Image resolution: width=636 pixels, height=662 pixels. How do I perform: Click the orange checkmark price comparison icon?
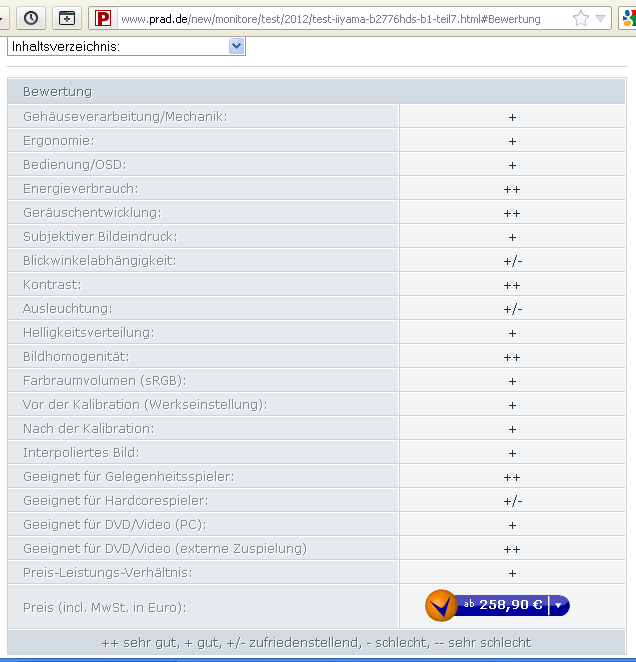(x=441, y=605)
